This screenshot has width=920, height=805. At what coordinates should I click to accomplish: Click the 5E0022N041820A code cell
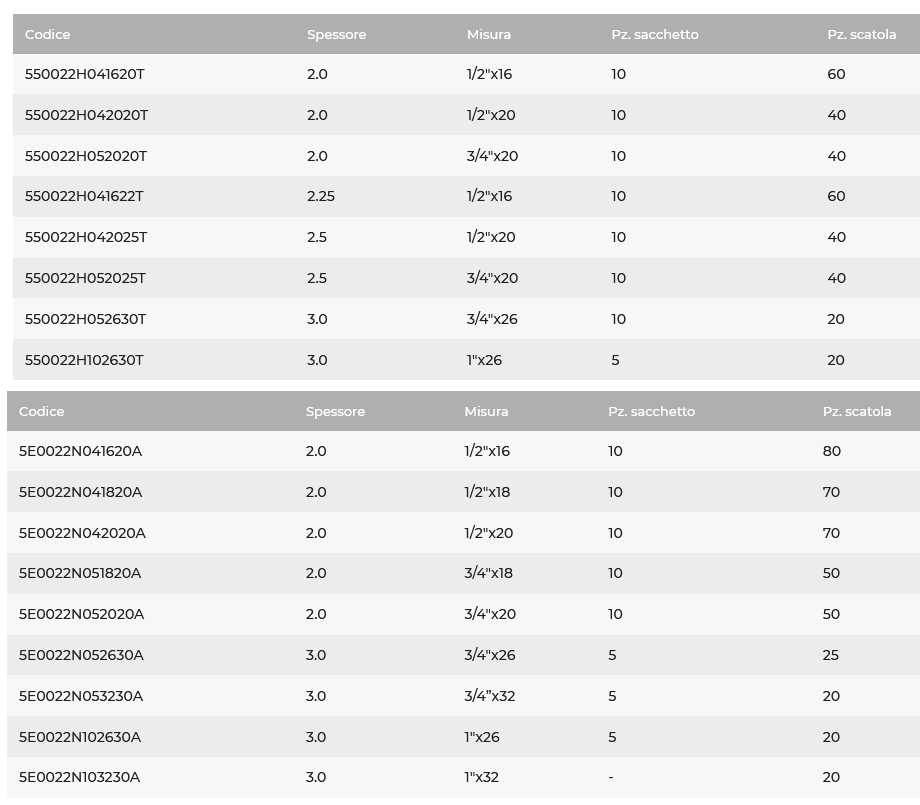coord(80,492)
